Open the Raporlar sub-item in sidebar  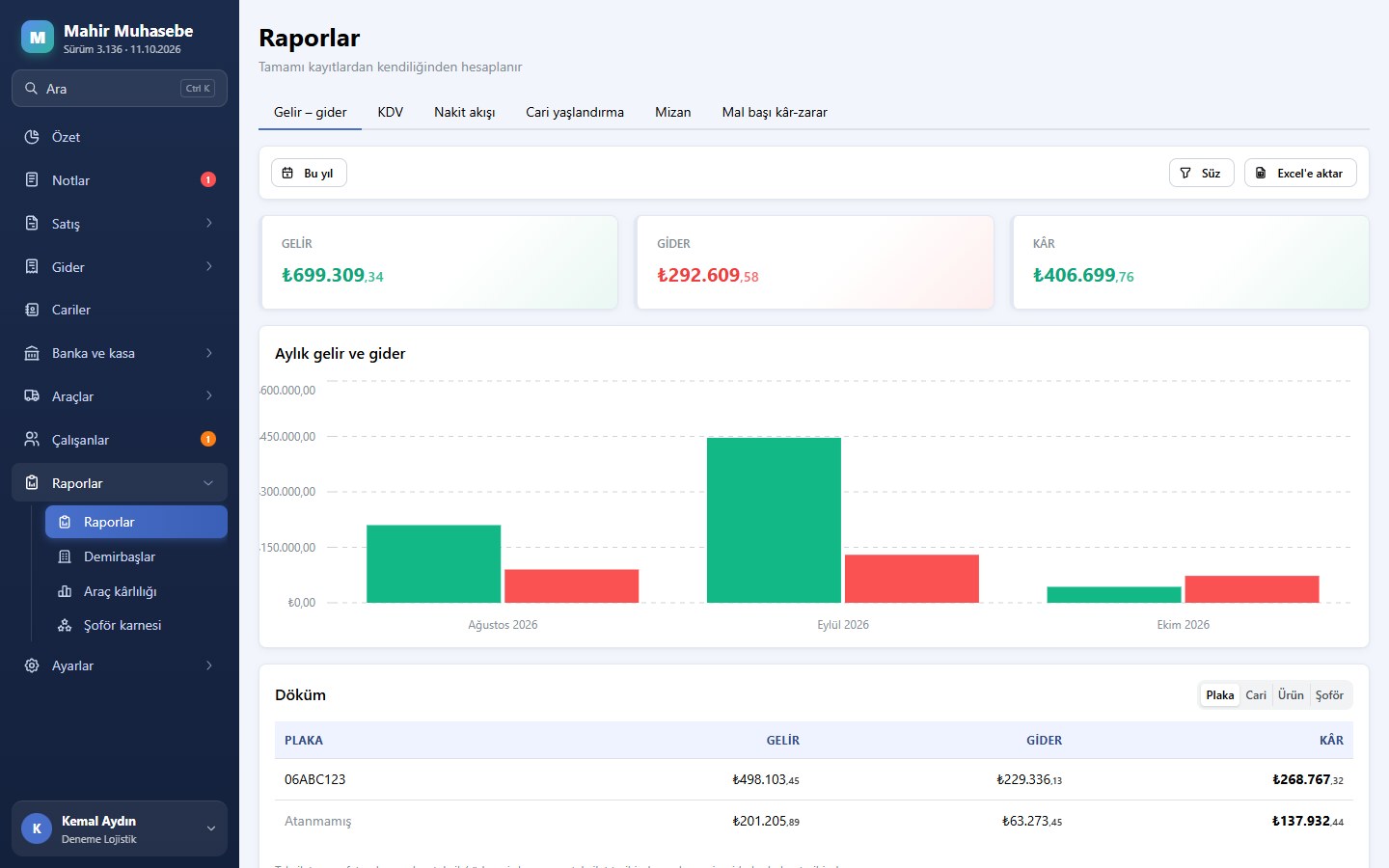[136, 522]
